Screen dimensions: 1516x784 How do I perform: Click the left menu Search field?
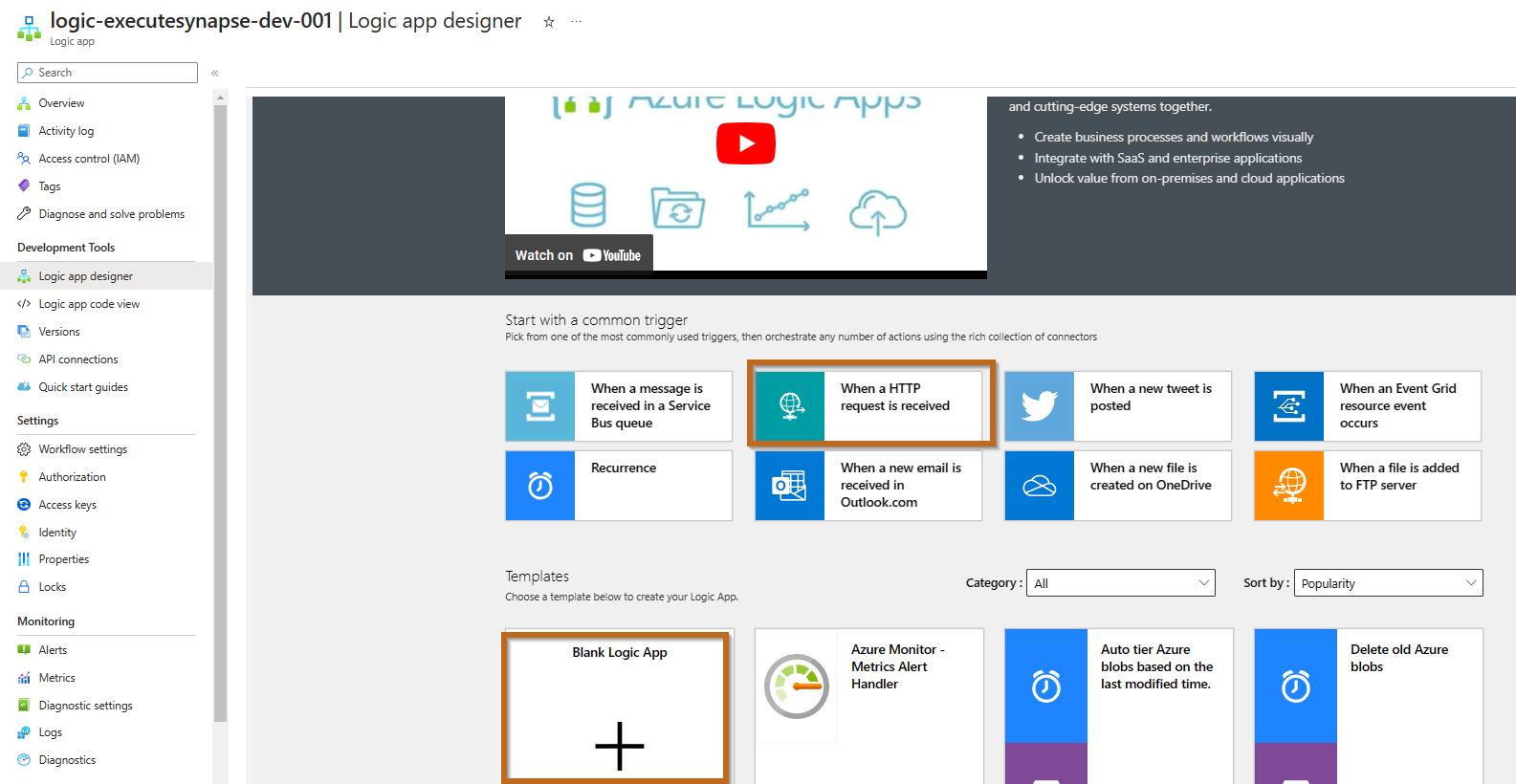107,73
